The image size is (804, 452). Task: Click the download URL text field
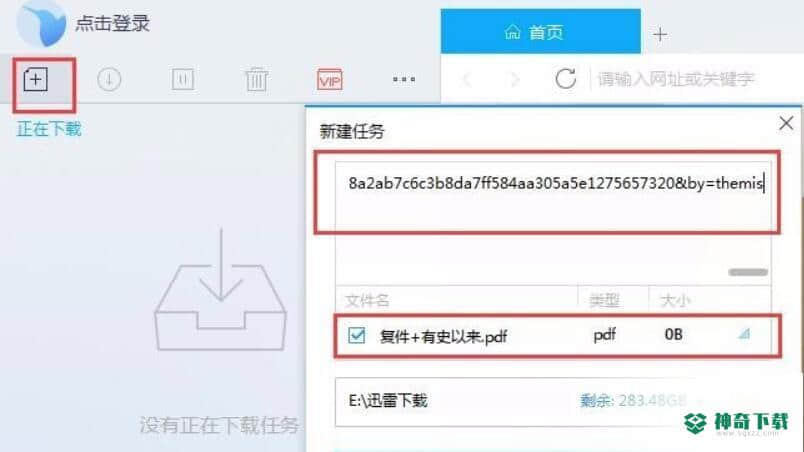click(x=553, y=195)
